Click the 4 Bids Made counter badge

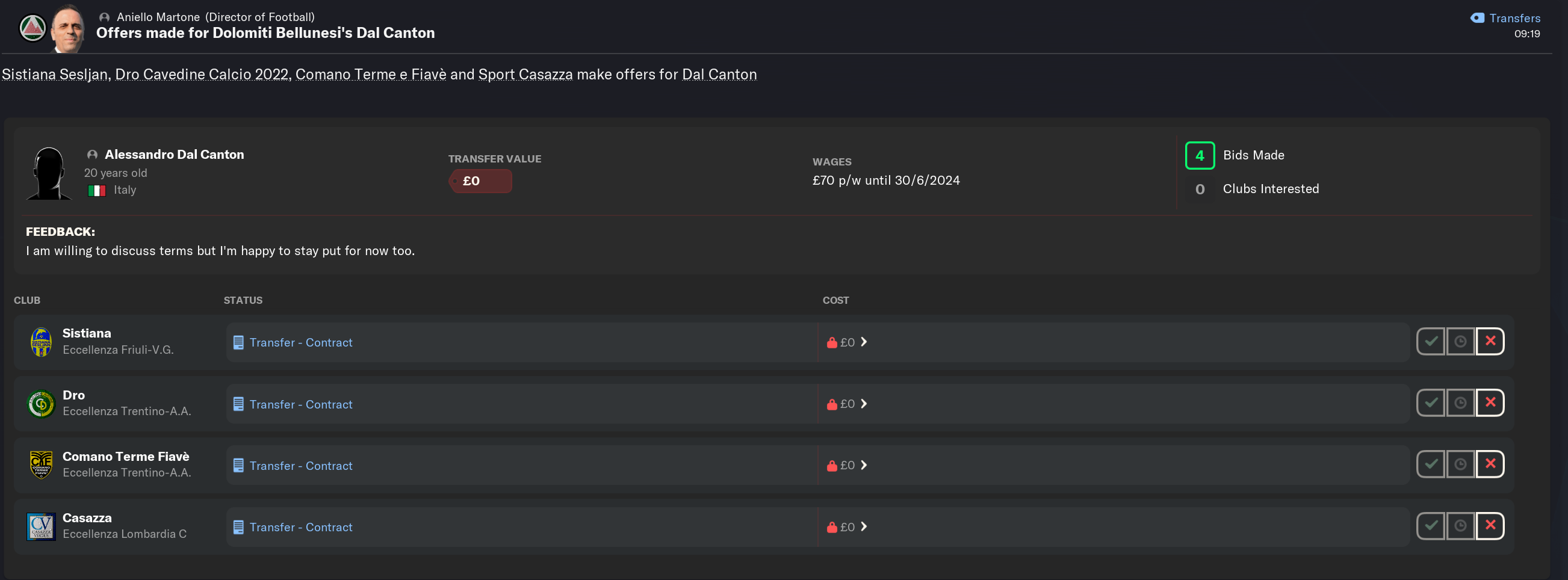(1200, 155)
